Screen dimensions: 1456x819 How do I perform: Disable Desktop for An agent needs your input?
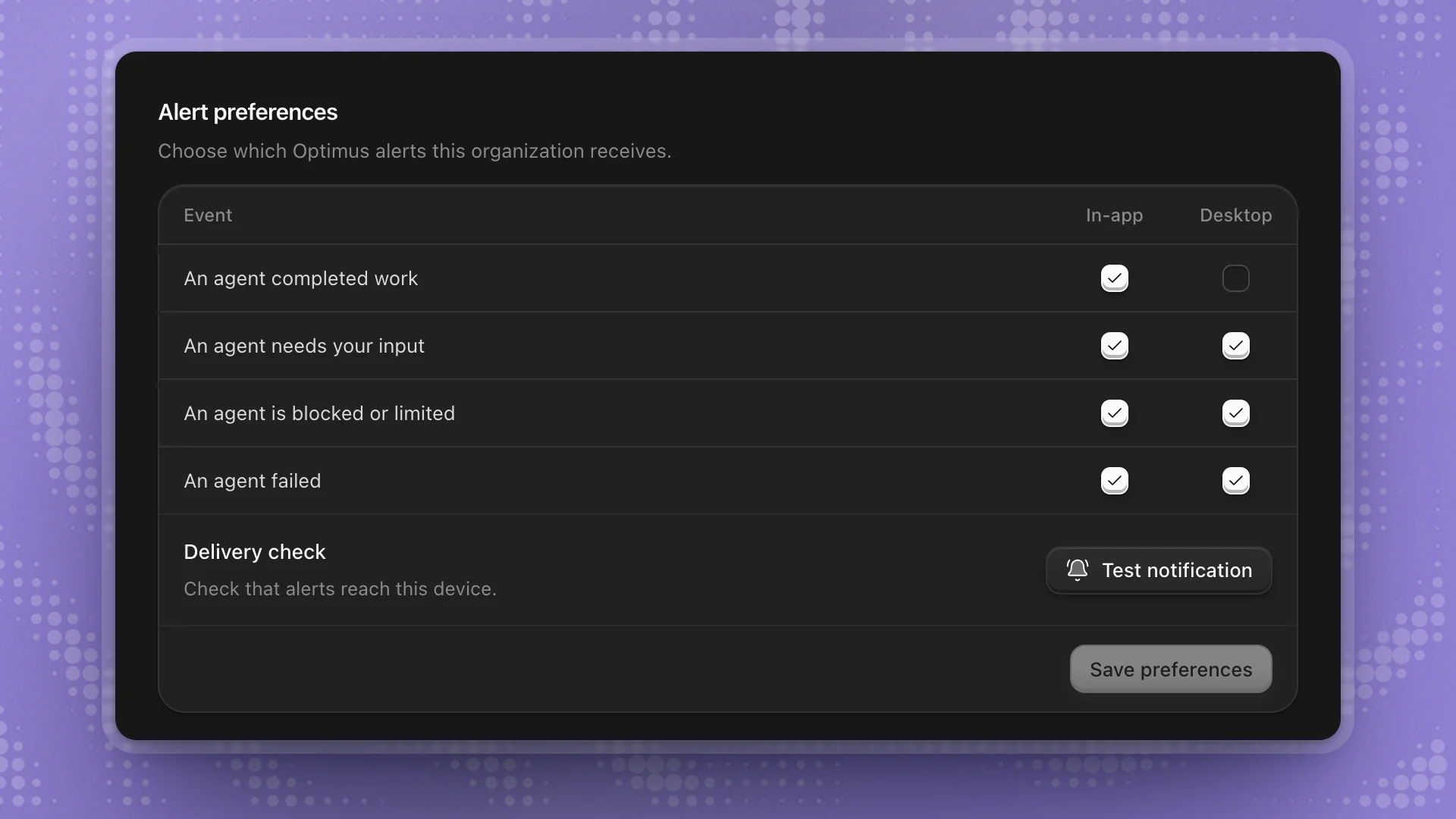(x=1235, y=346)
